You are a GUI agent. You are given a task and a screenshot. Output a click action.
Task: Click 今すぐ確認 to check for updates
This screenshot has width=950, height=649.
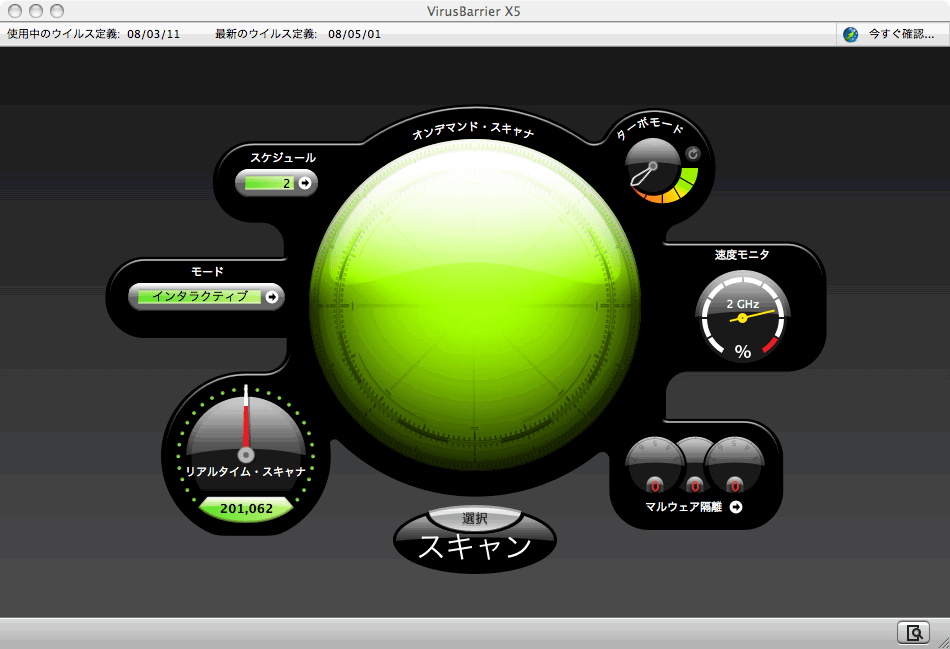901,35
